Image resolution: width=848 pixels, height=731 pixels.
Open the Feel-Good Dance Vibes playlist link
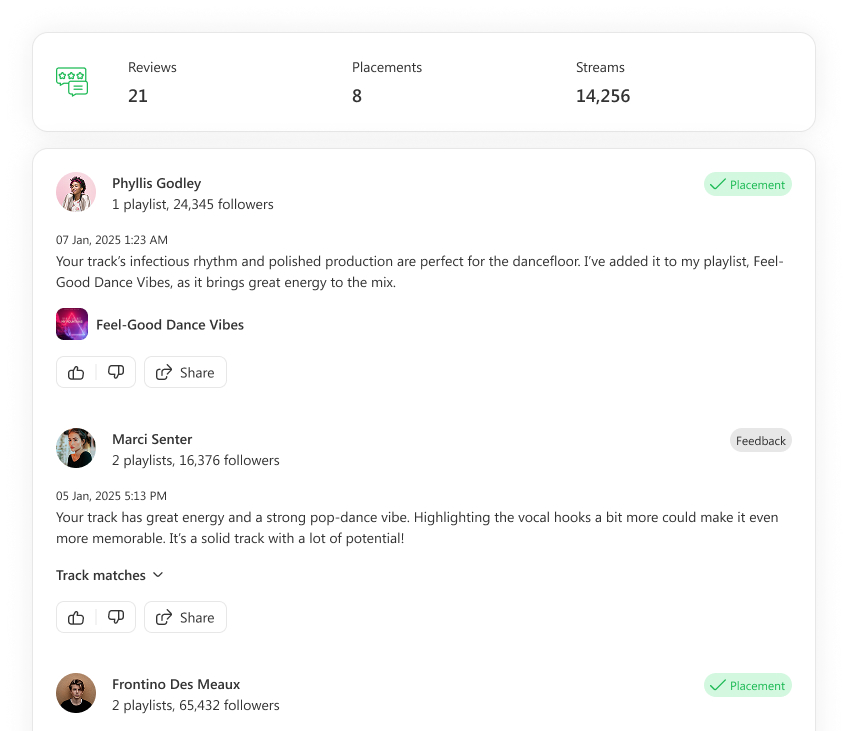click(x=170, y=324)
